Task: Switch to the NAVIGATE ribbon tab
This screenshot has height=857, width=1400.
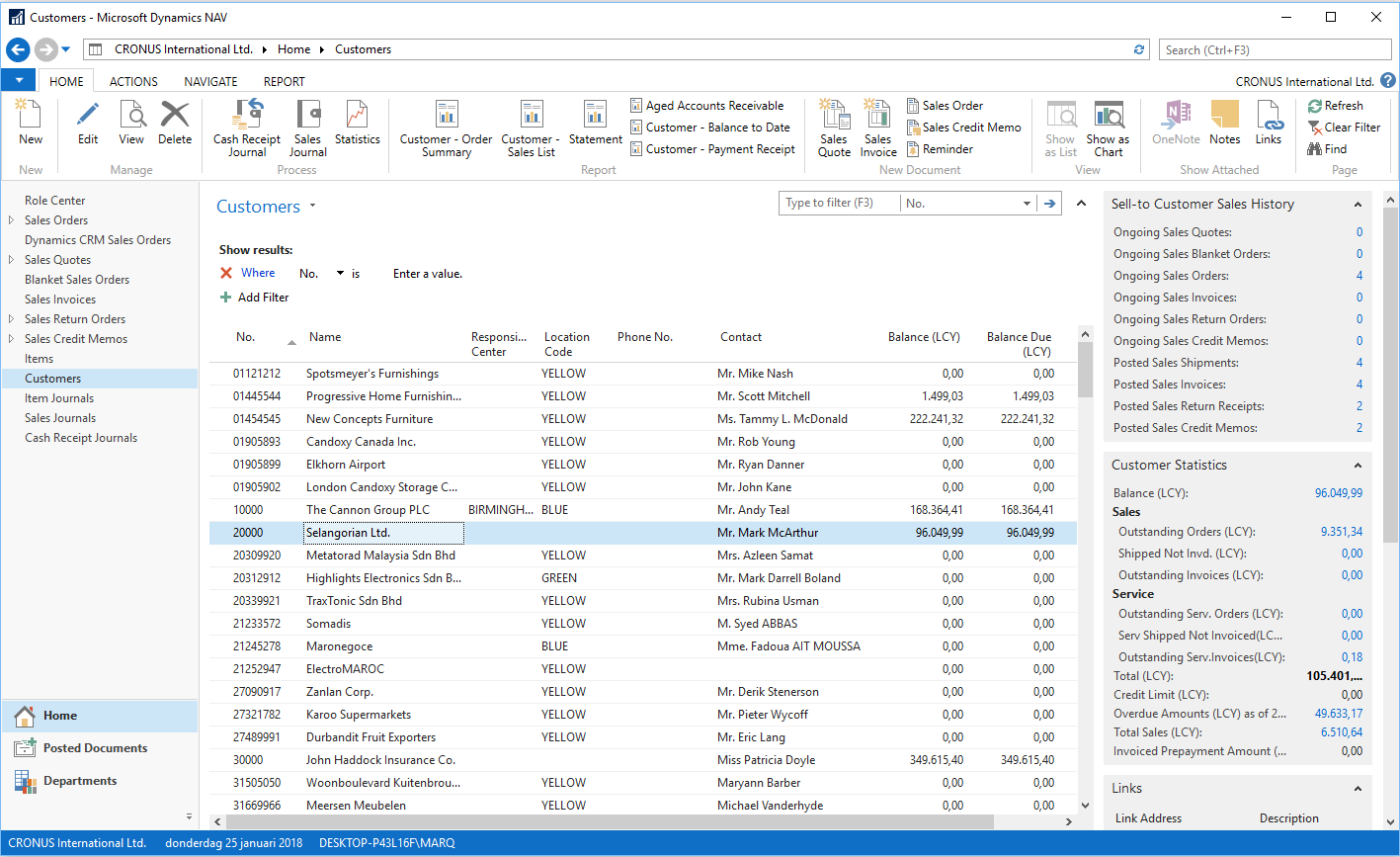Action: [210, 82]
